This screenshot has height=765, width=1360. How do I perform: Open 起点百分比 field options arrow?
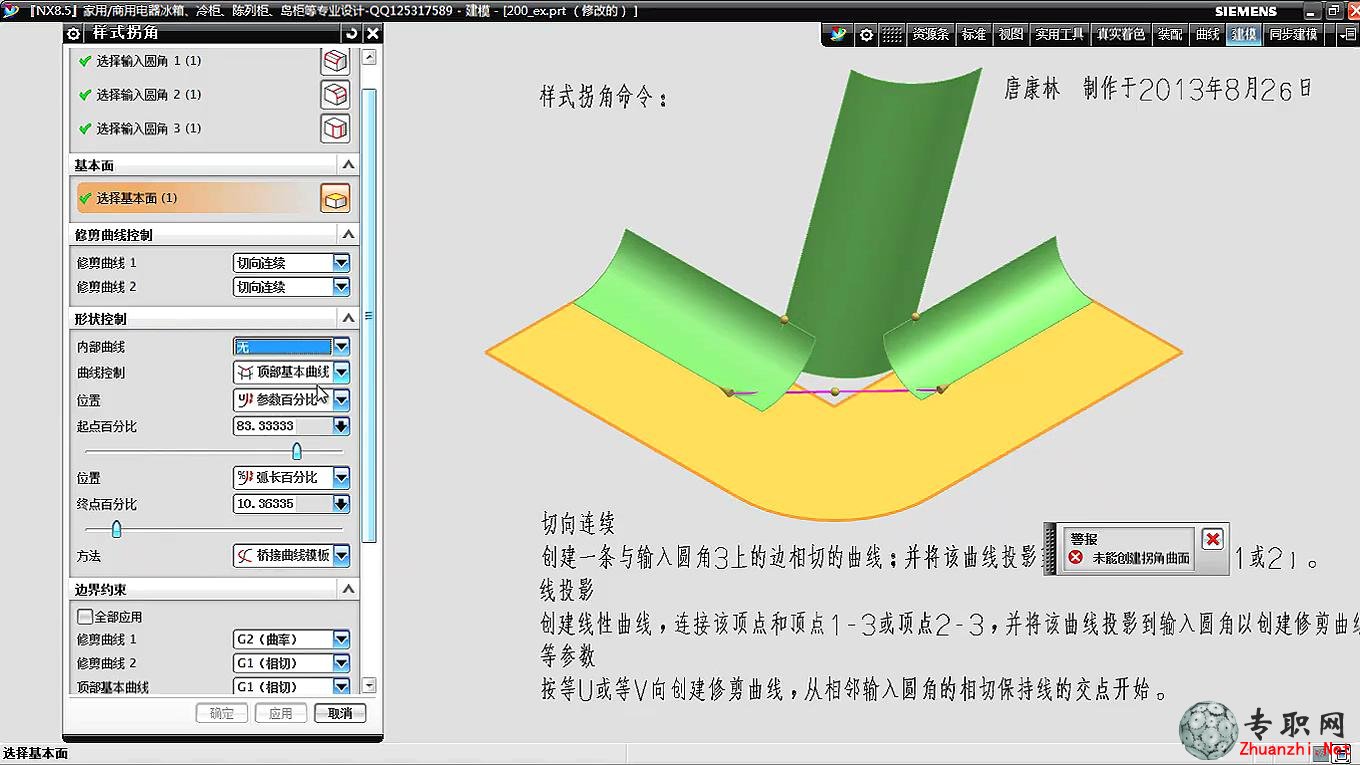pos(341,426)
